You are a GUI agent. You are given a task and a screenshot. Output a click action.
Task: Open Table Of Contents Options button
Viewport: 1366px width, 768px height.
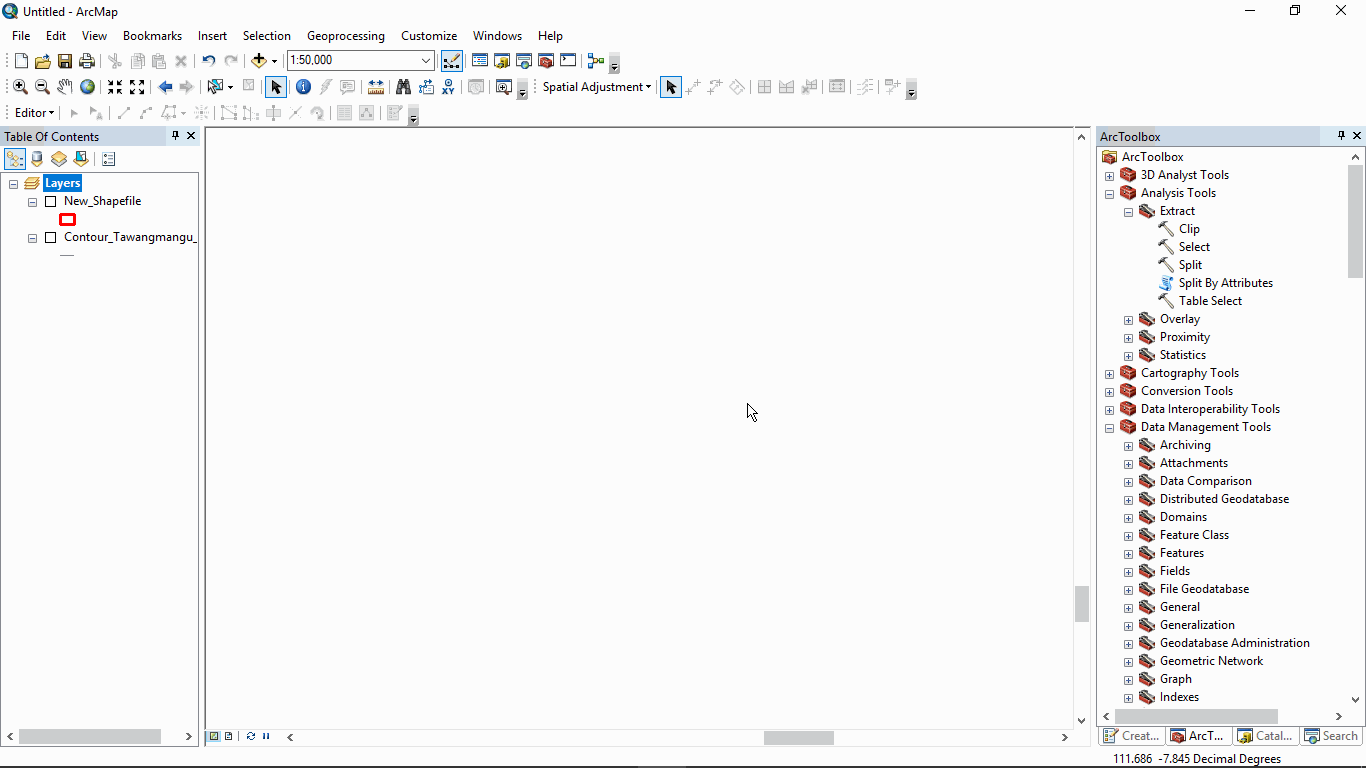coord(109,159)
